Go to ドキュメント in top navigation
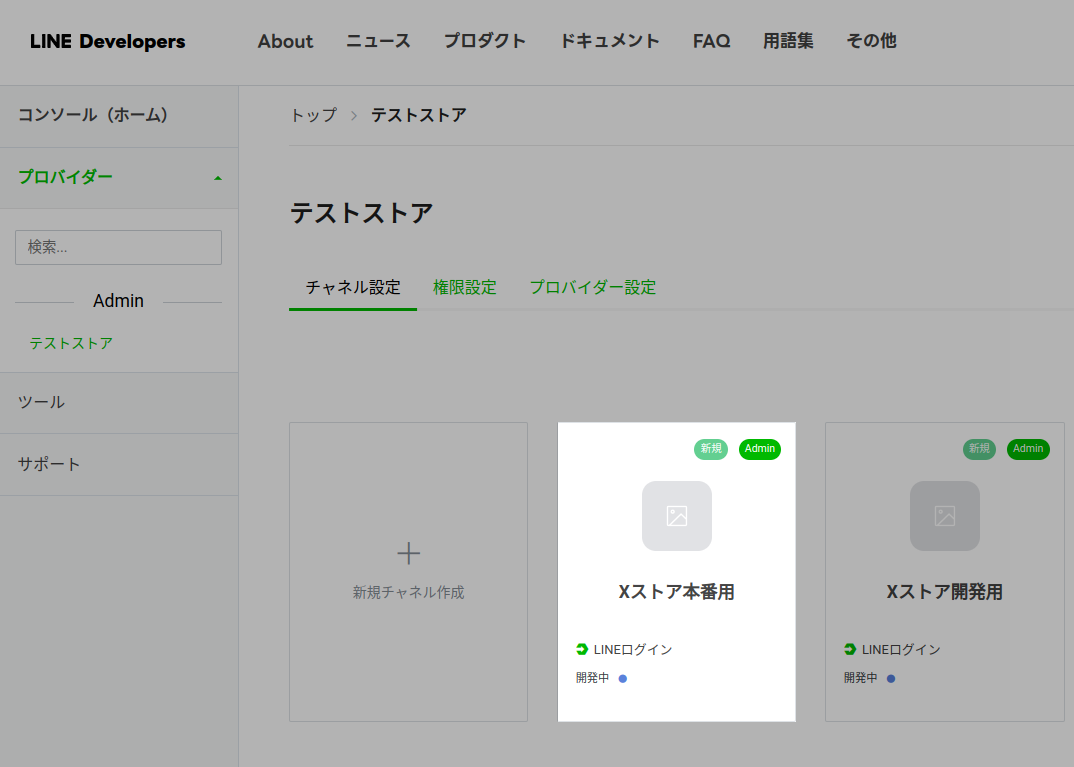 pyautogui.click(x=610, y=41)
